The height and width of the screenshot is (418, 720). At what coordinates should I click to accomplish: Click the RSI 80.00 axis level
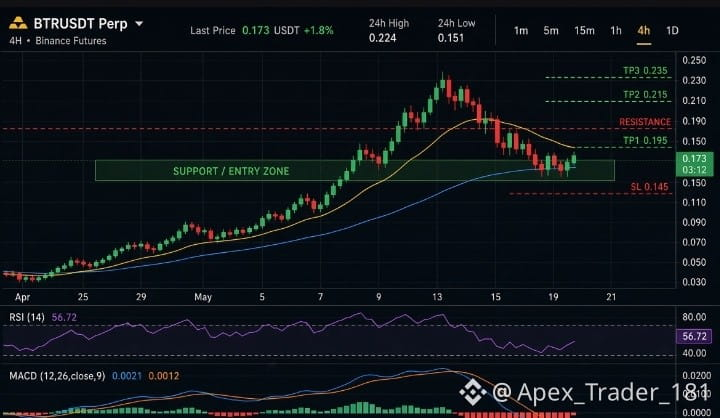coord(694,317)
